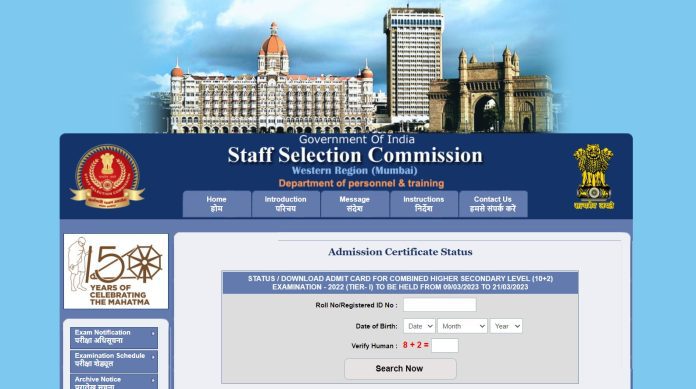Screen dimensions: 696x389
Task: Open the Instructions tab
Action: (x=423, y=204)
